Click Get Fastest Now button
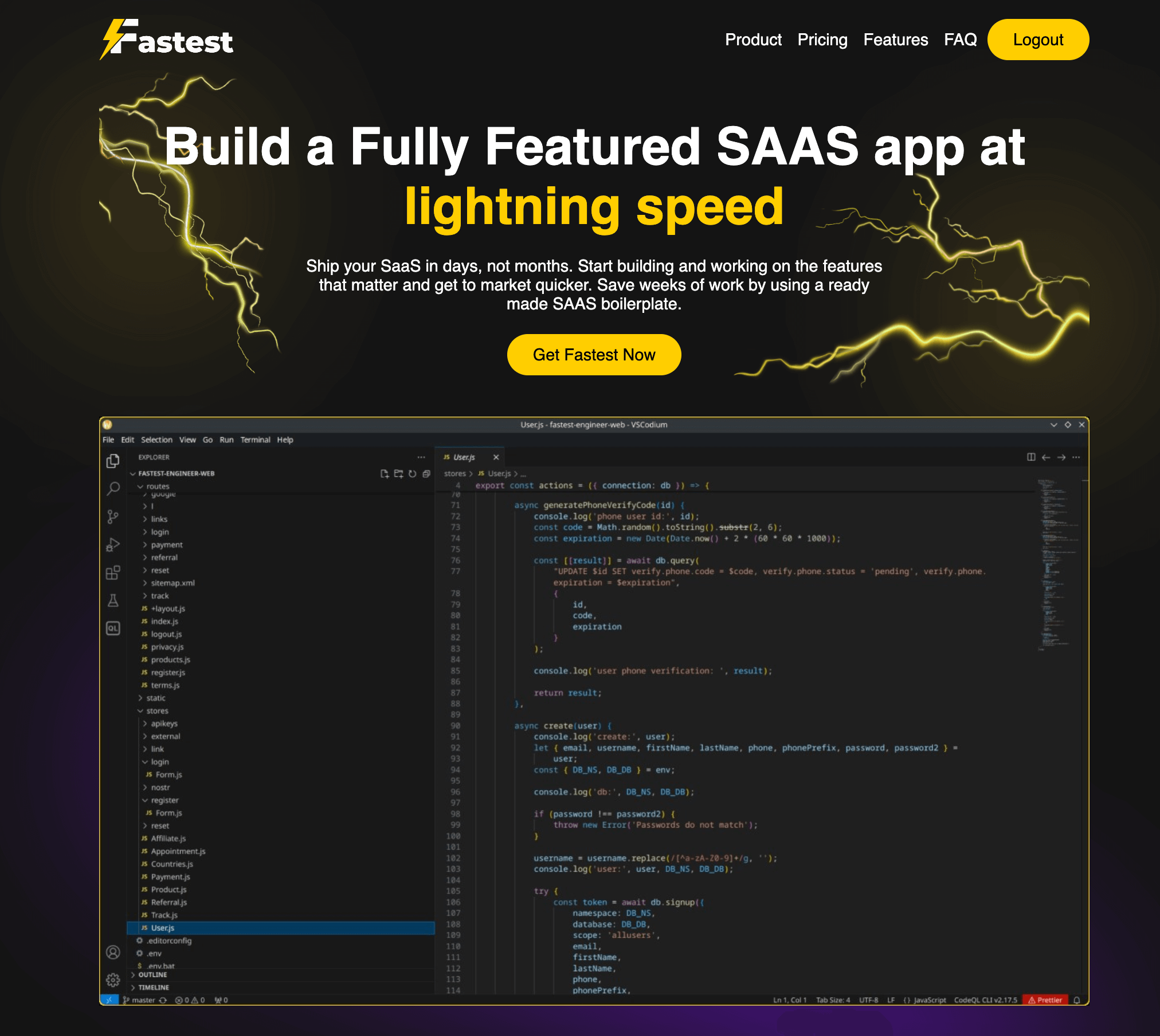 pos(595,354)
